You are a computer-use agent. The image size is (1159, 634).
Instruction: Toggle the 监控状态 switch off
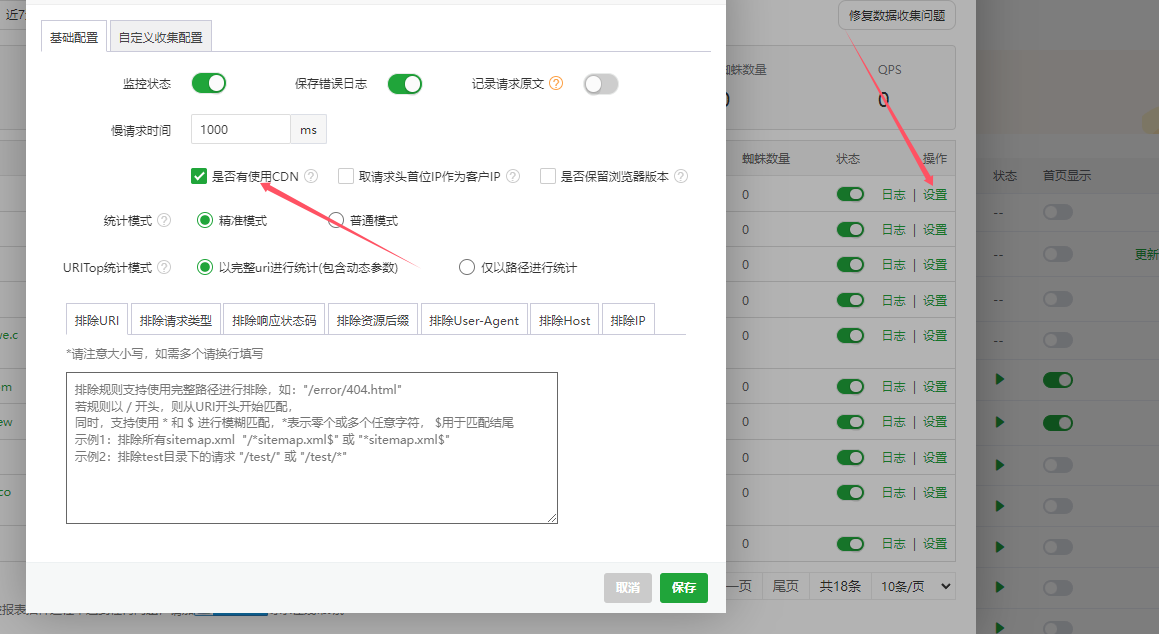209,84
